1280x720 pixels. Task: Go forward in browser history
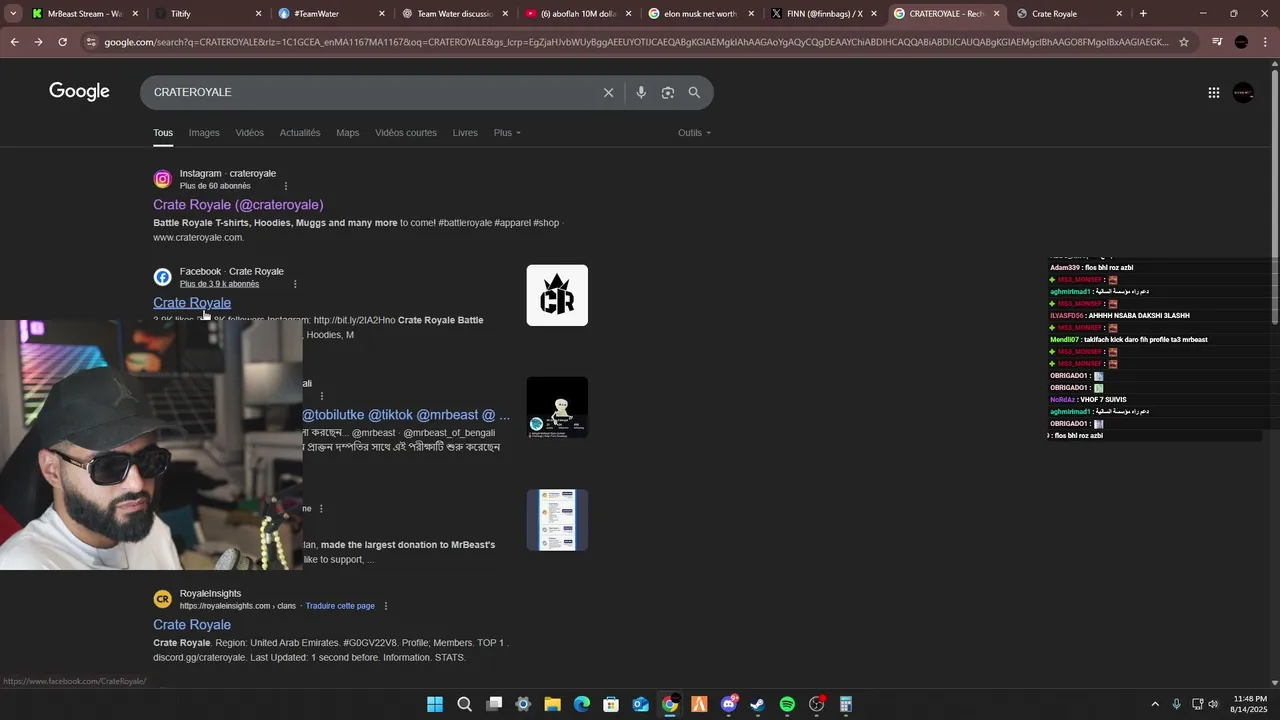[x=38, y=42]
